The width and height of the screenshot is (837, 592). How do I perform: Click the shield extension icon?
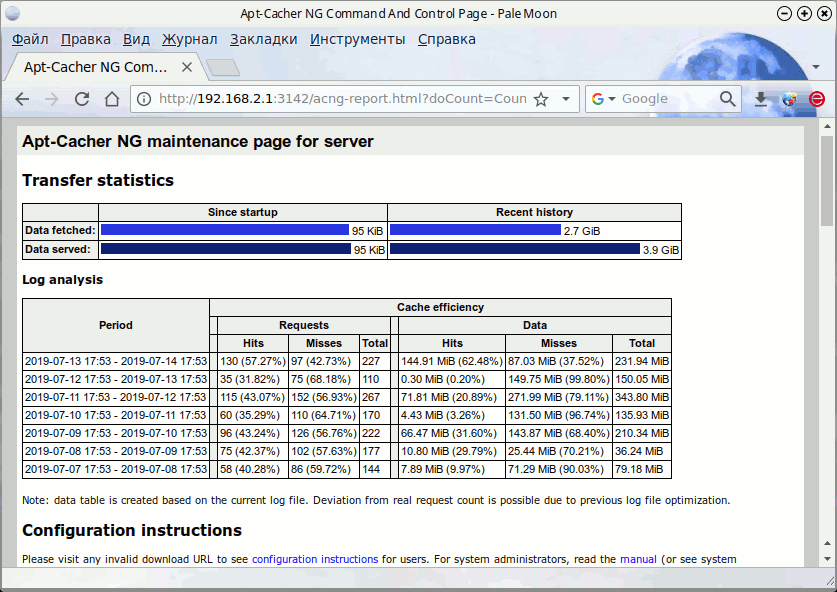788,99
